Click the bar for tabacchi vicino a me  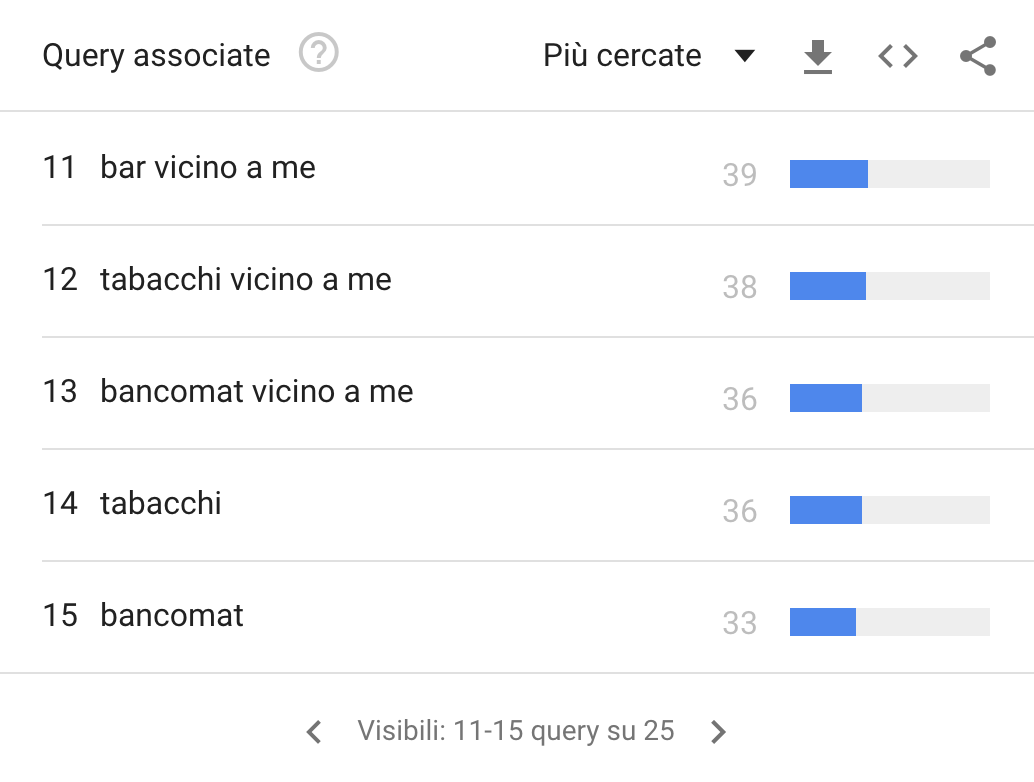[889, 286]
